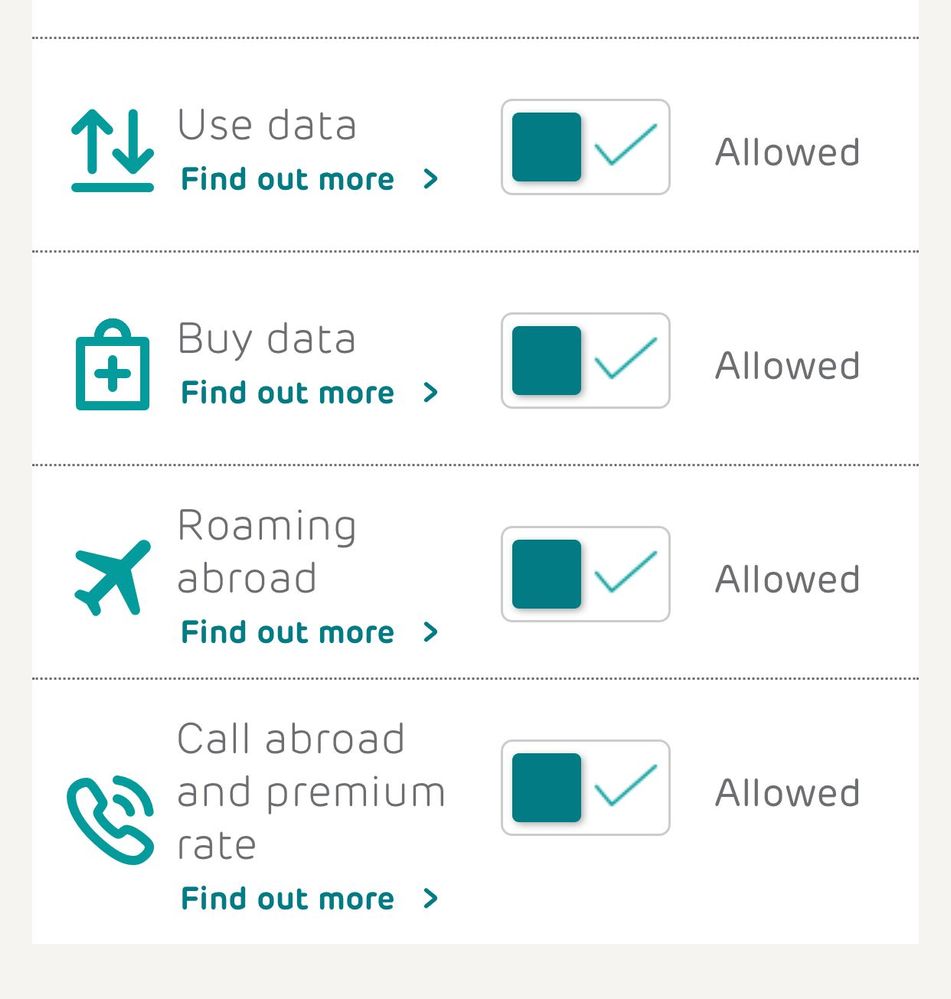This screenshot has height=999, width=951.
Task: Click the Use data arrows icon
Action: 112,150
